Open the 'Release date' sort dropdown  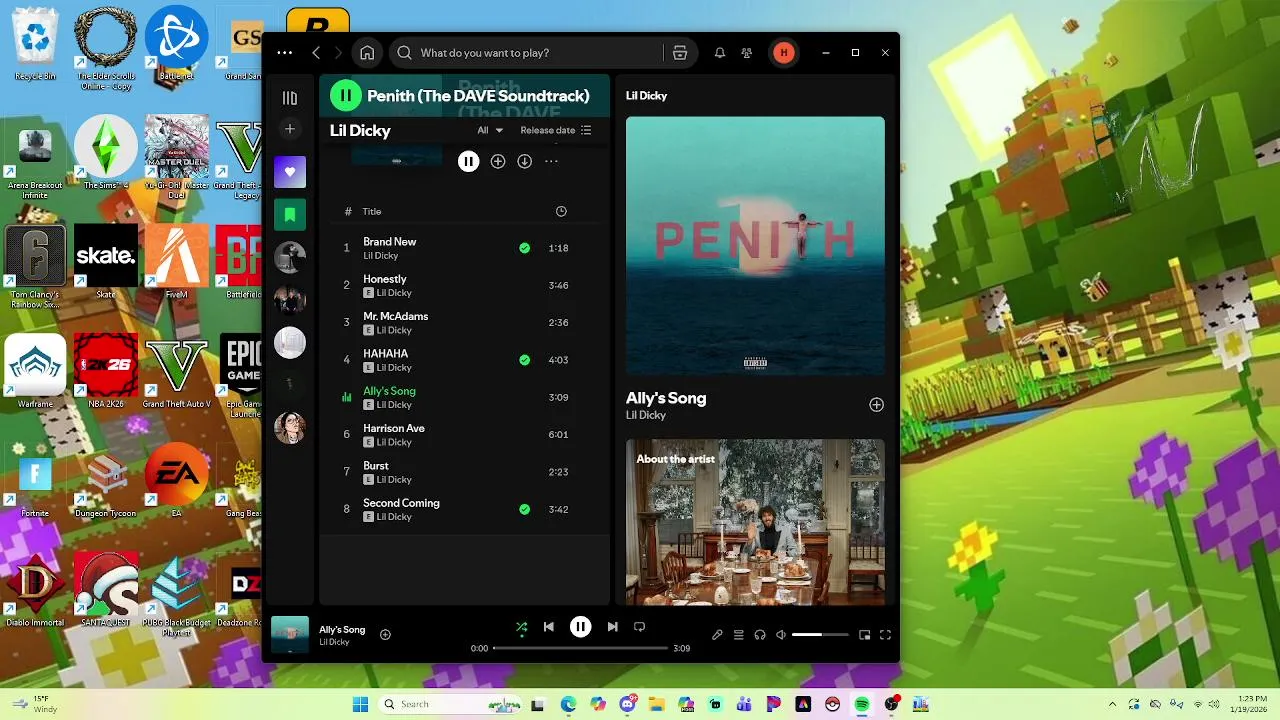tap(556, 130)
